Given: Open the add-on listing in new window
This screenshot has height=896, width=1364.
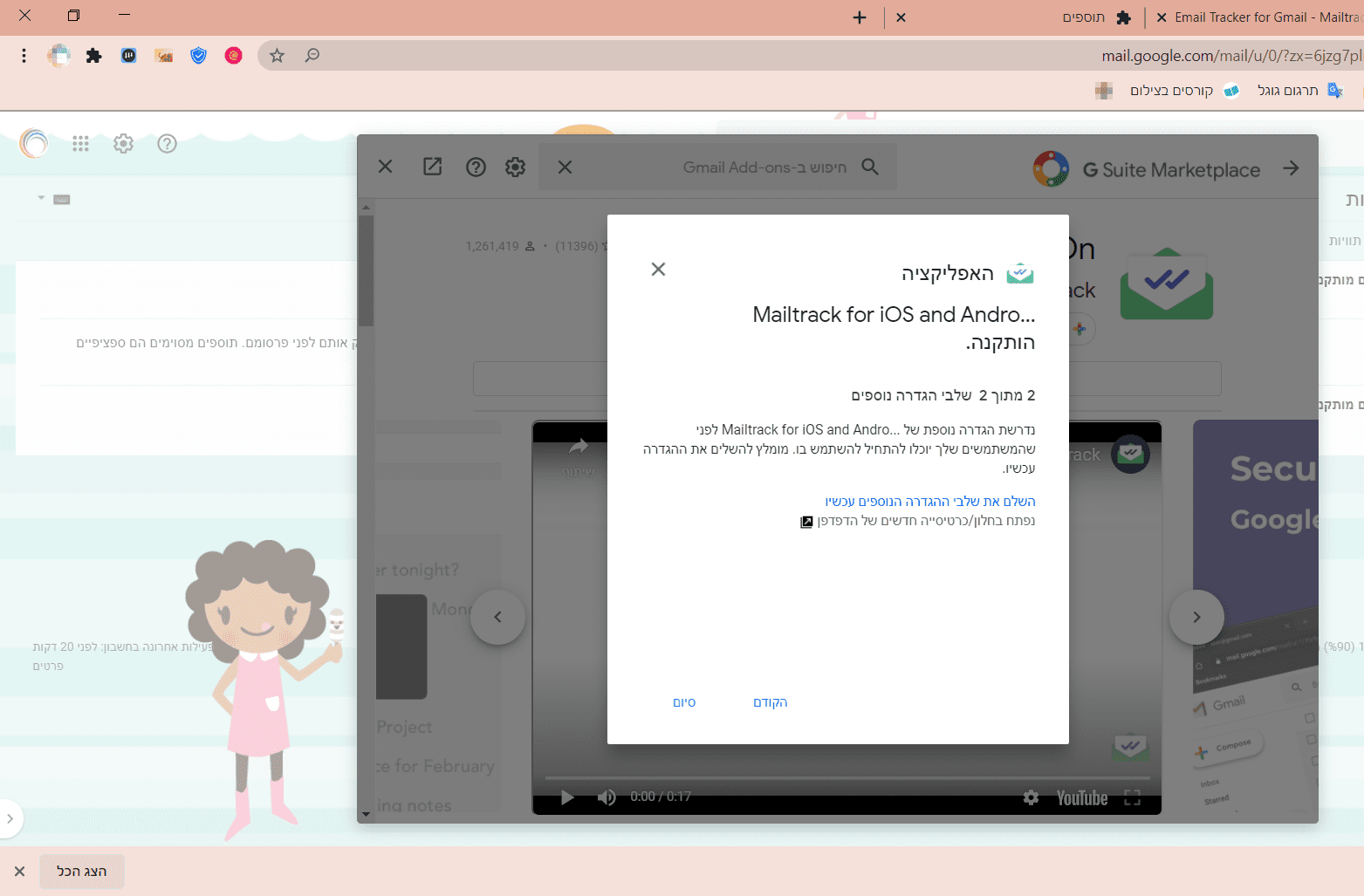Looking at the screenshot, I should (432, 166).
